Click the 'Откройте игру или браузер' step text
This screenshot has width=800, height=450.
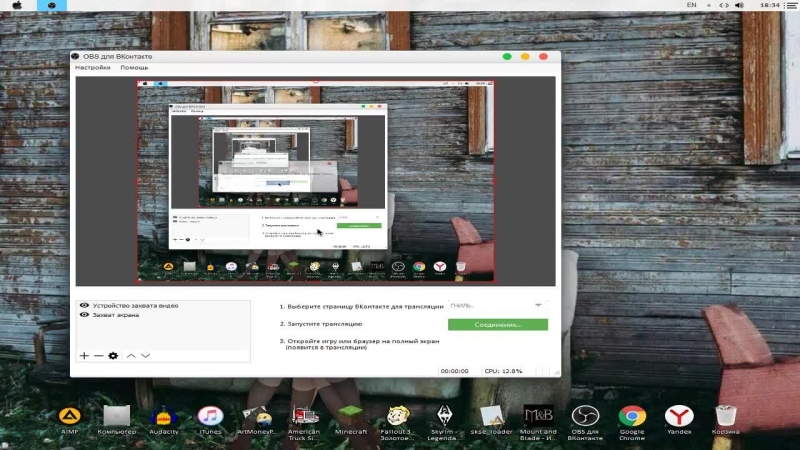pos(359,344)
